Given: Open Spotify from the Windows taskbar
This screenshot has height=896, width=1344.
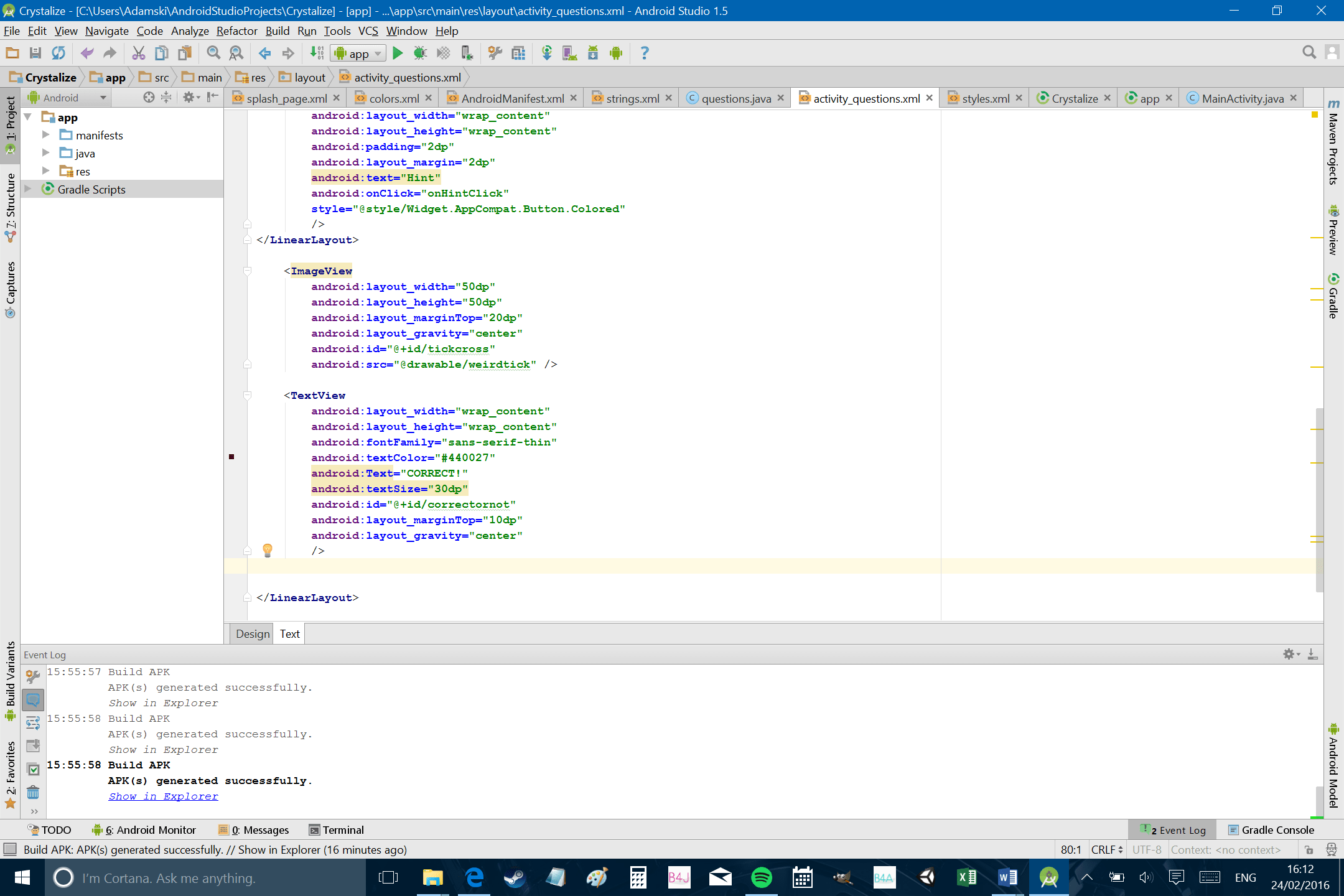Looking at the screenshot, I should (x=760, y=877).
